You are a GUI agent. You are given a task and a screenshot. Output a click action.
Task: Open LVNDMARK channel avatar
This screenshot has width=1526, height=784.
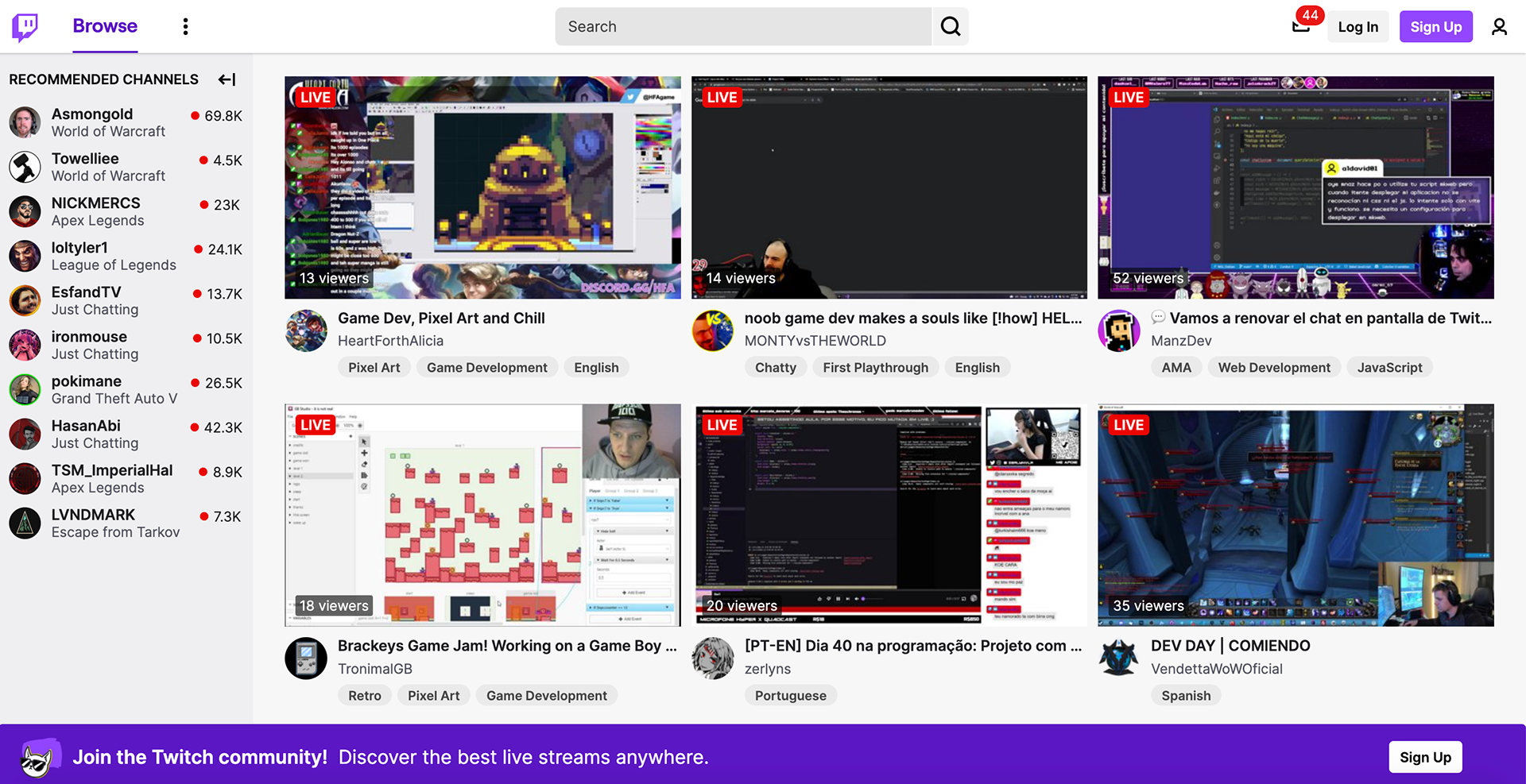[25, 523]
